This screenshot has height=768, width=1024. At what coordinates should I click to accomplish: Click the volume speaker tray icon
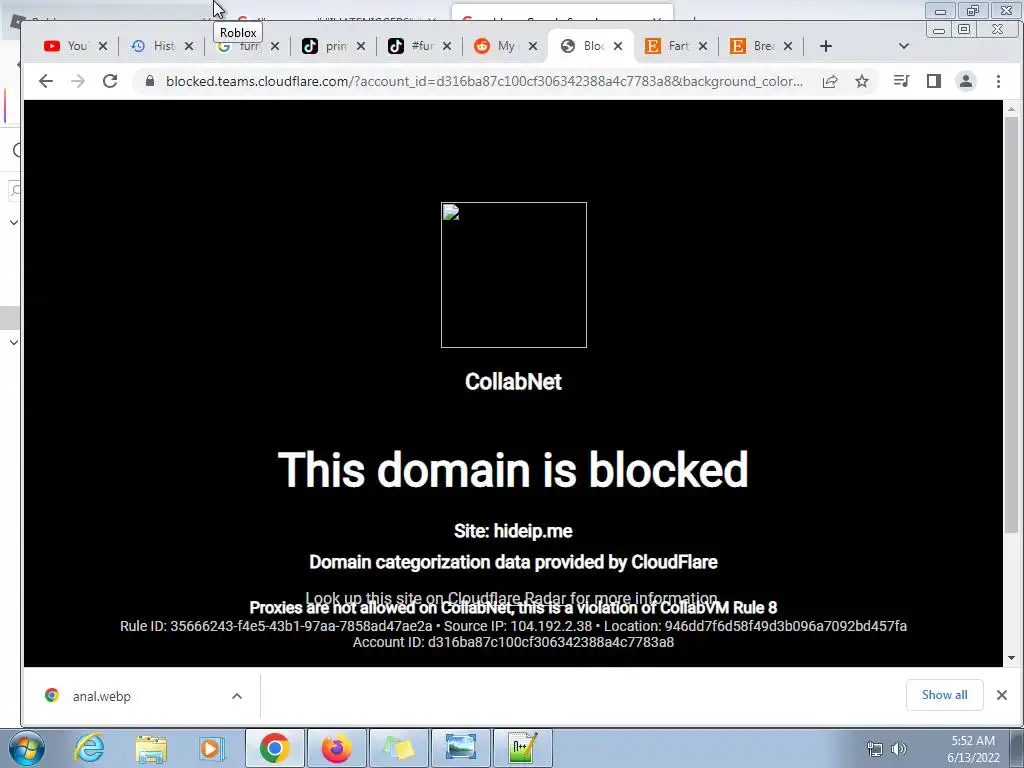pos(899,749)
